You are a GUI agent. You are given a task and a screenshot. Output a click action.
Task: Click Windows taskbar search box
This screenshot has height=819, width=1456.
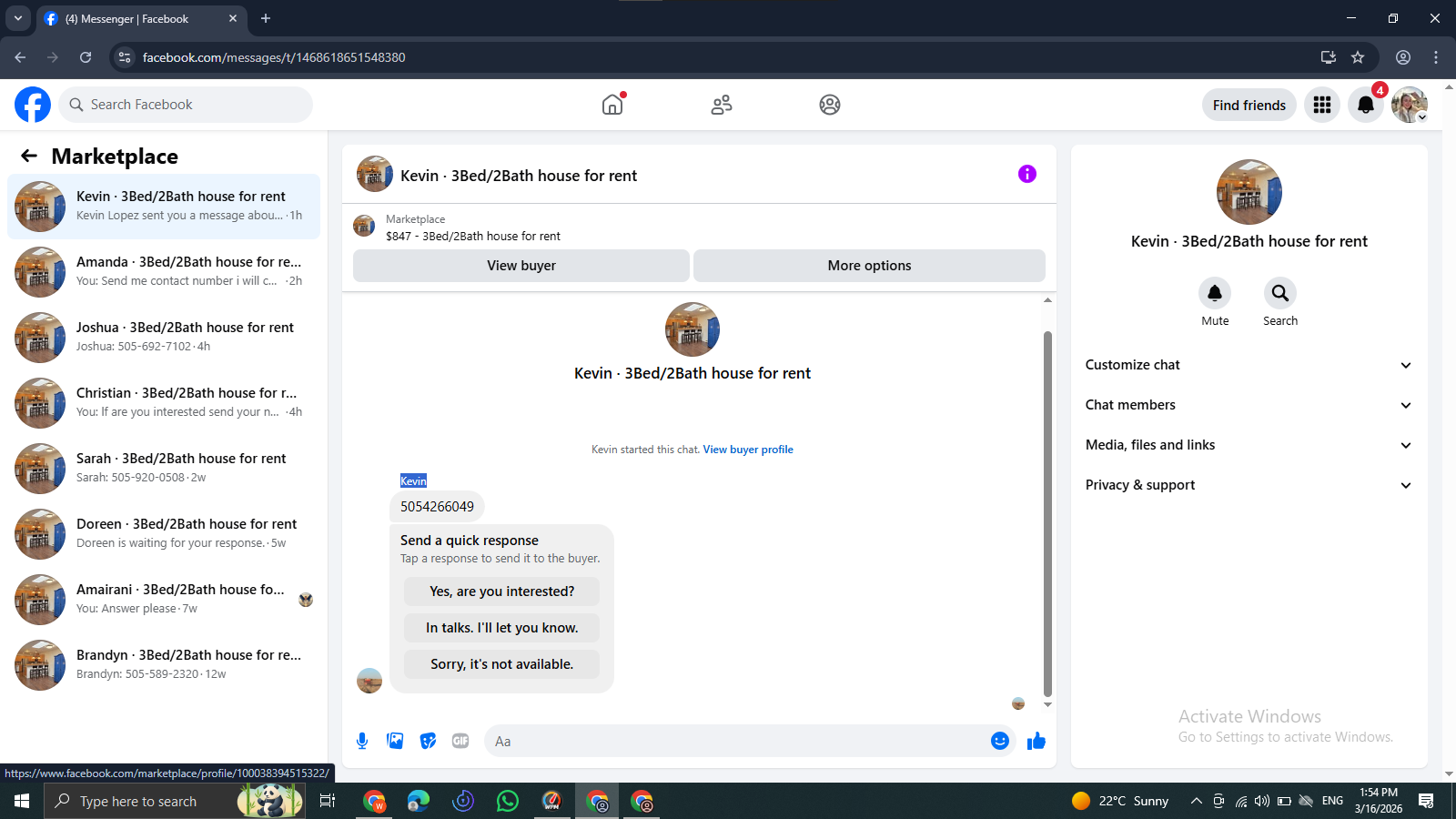click(x=175, y=801)
